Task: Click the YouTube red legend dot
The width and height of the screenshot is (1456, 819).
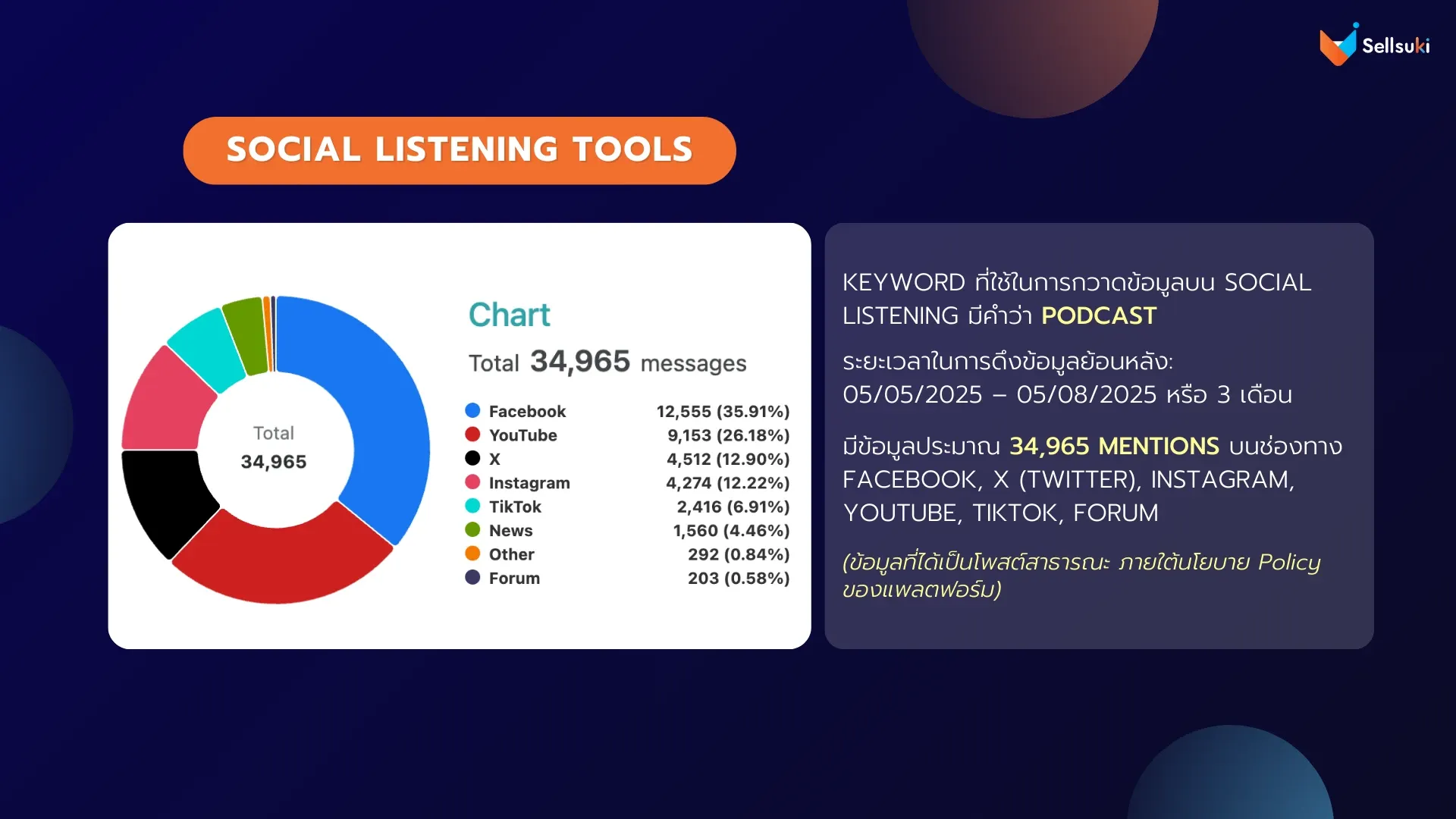Action: pyautogui.click(x=472, y=435)
